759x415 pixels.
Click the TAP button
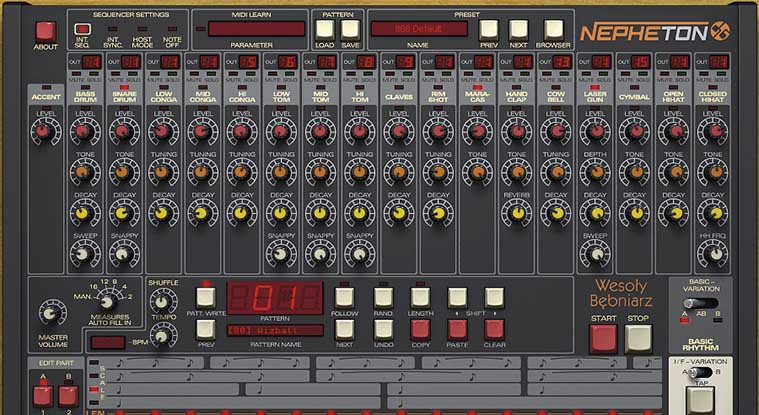pos(700,401)
